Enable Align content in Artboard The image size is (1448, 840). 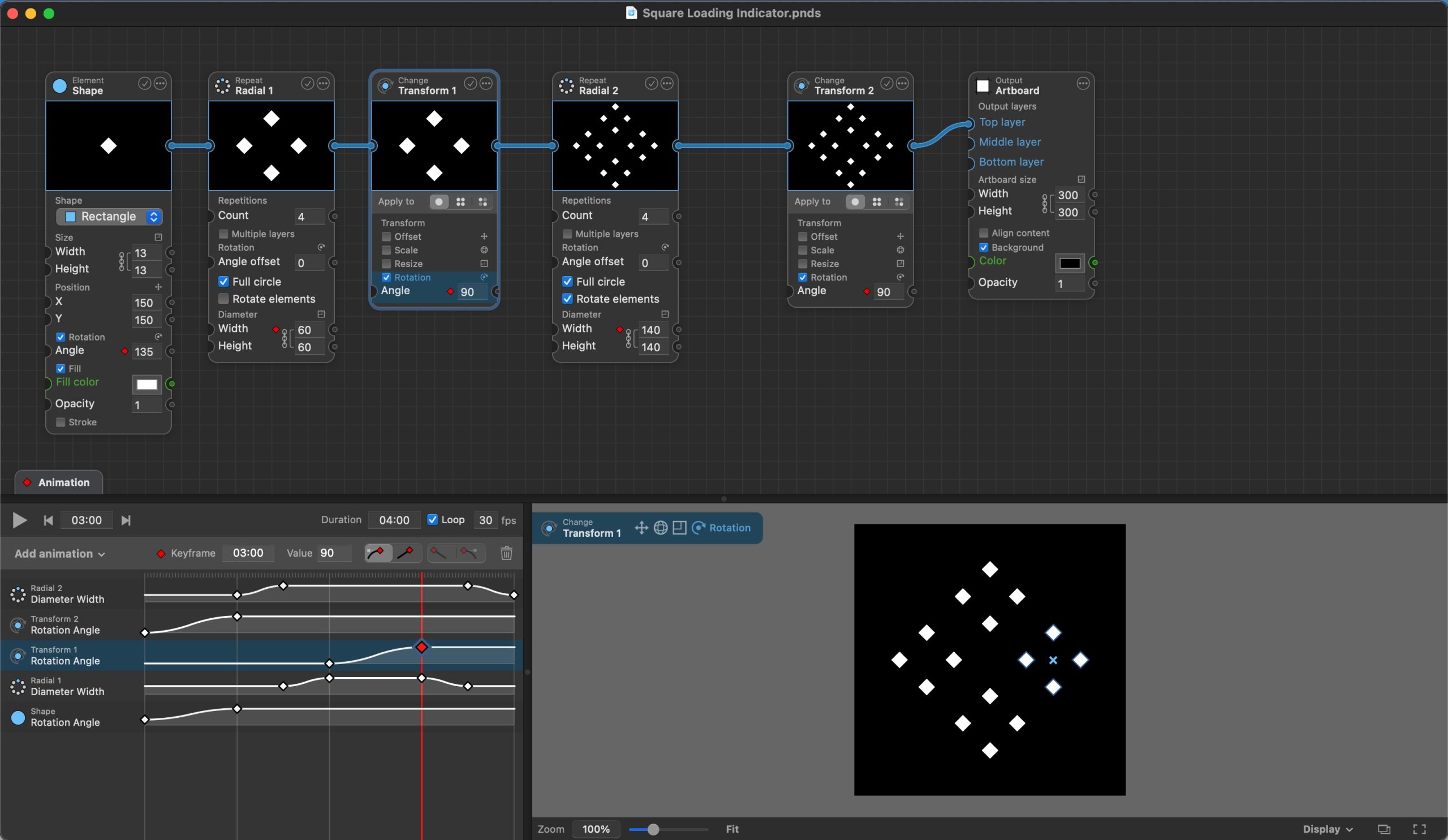983,233
